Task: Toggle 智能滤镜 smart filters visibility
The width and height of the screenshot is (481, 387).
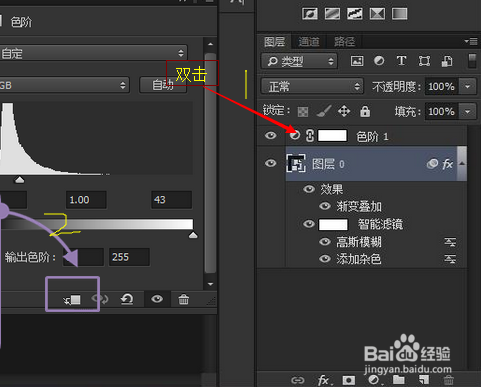Action: click(x=309, y=224)
